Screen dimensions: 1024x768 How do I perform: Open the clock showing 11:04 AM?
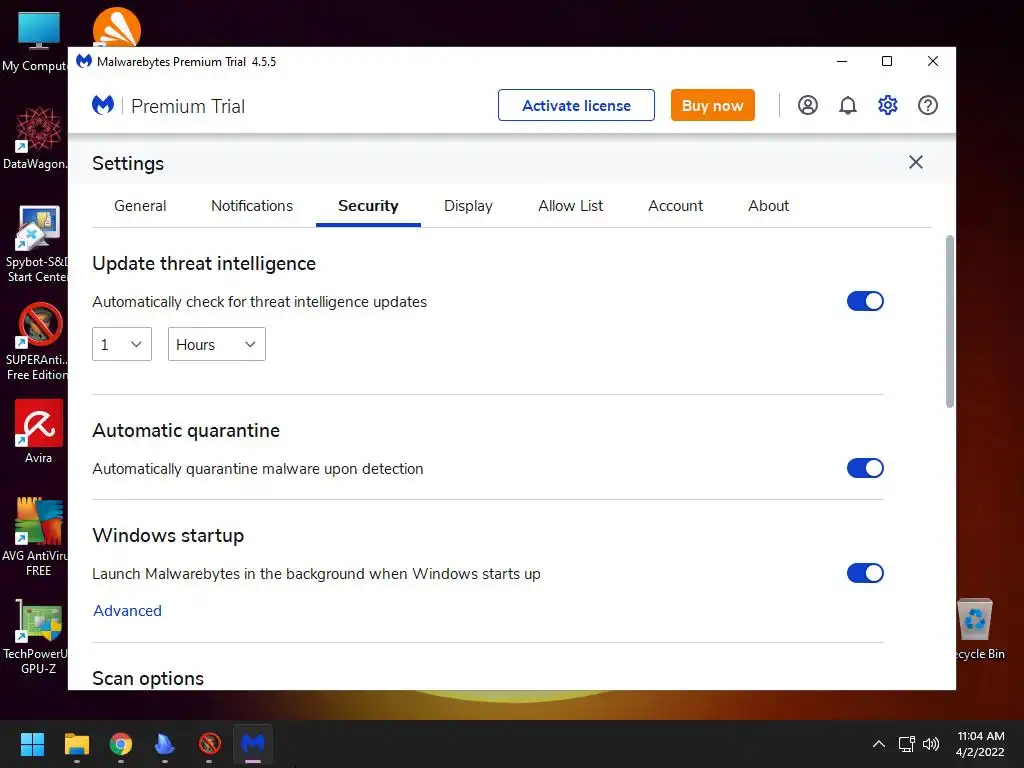click(x=980, y=744)
